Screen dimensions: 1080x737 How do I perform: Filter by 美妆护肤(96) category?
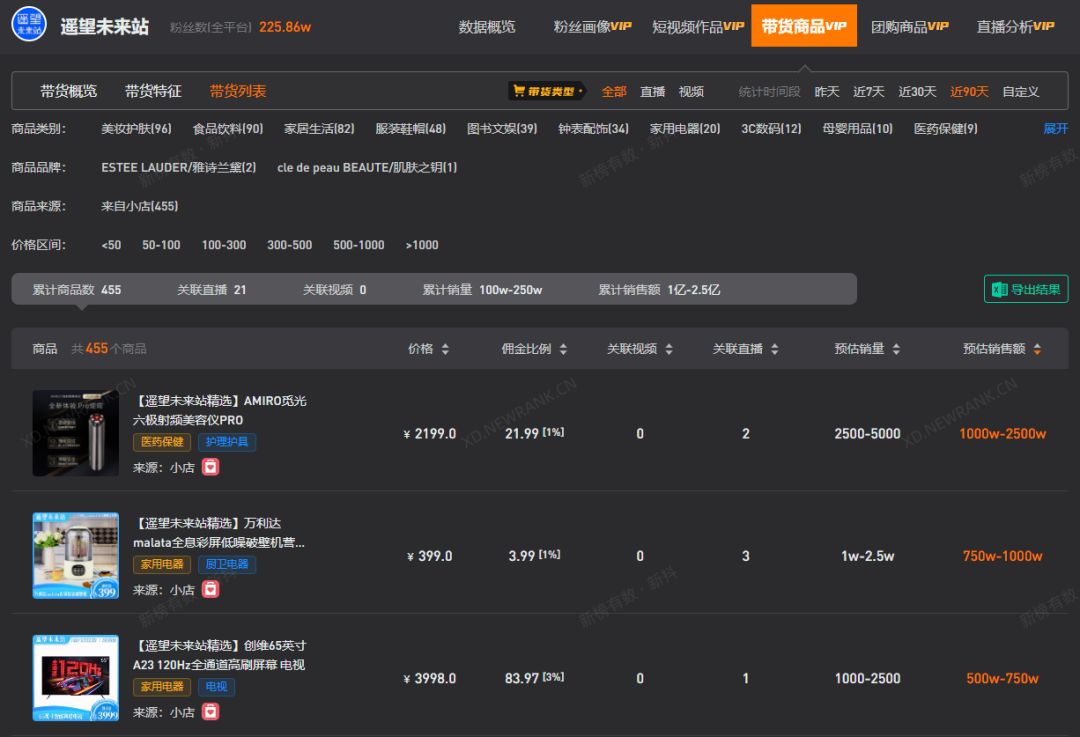click(x=136, y=129)
